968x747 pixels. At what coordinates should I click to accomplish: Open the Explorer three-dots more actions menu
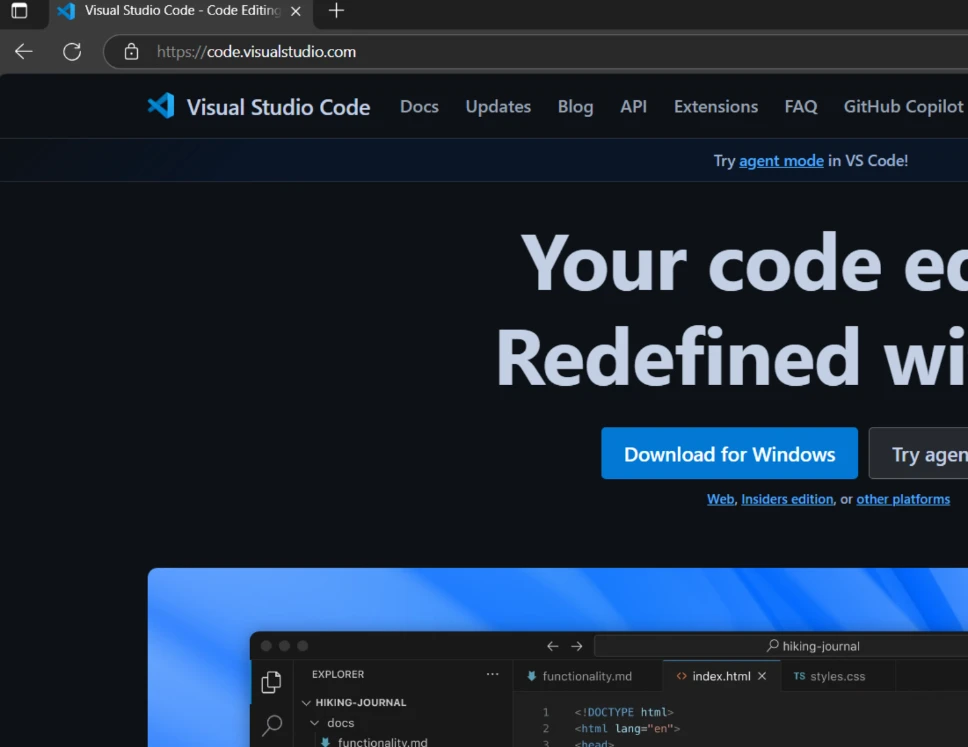tap(492, 675)
